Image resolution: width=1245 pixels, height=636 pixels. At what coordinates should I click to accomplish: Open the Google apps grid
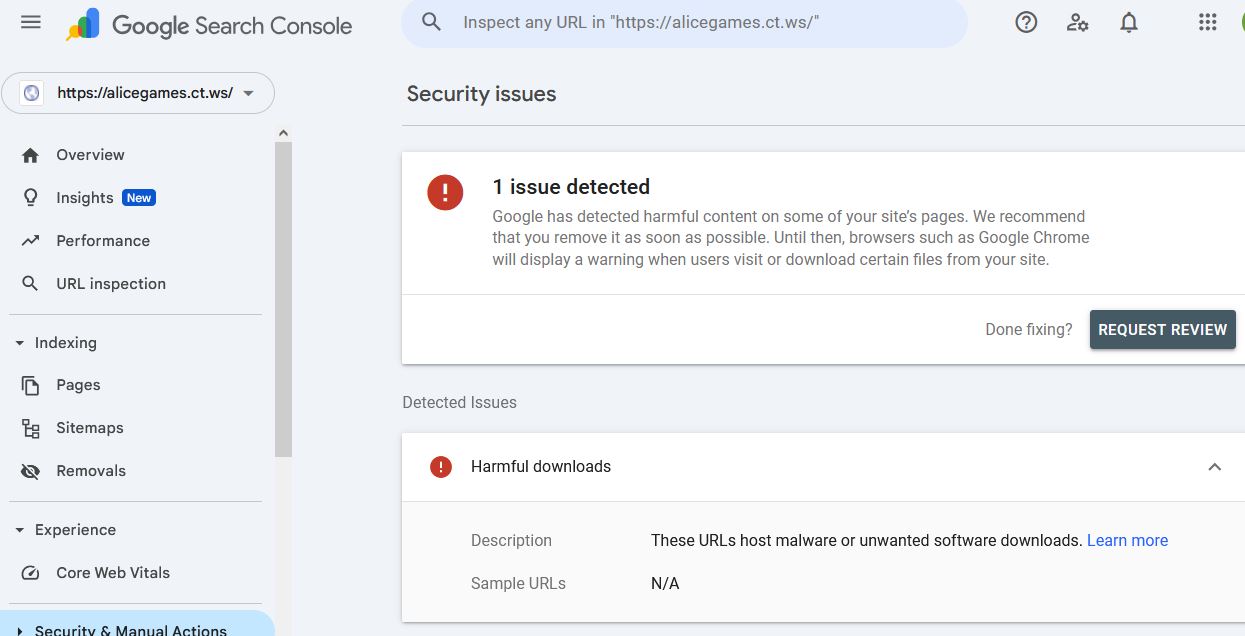click(1207, 22)
